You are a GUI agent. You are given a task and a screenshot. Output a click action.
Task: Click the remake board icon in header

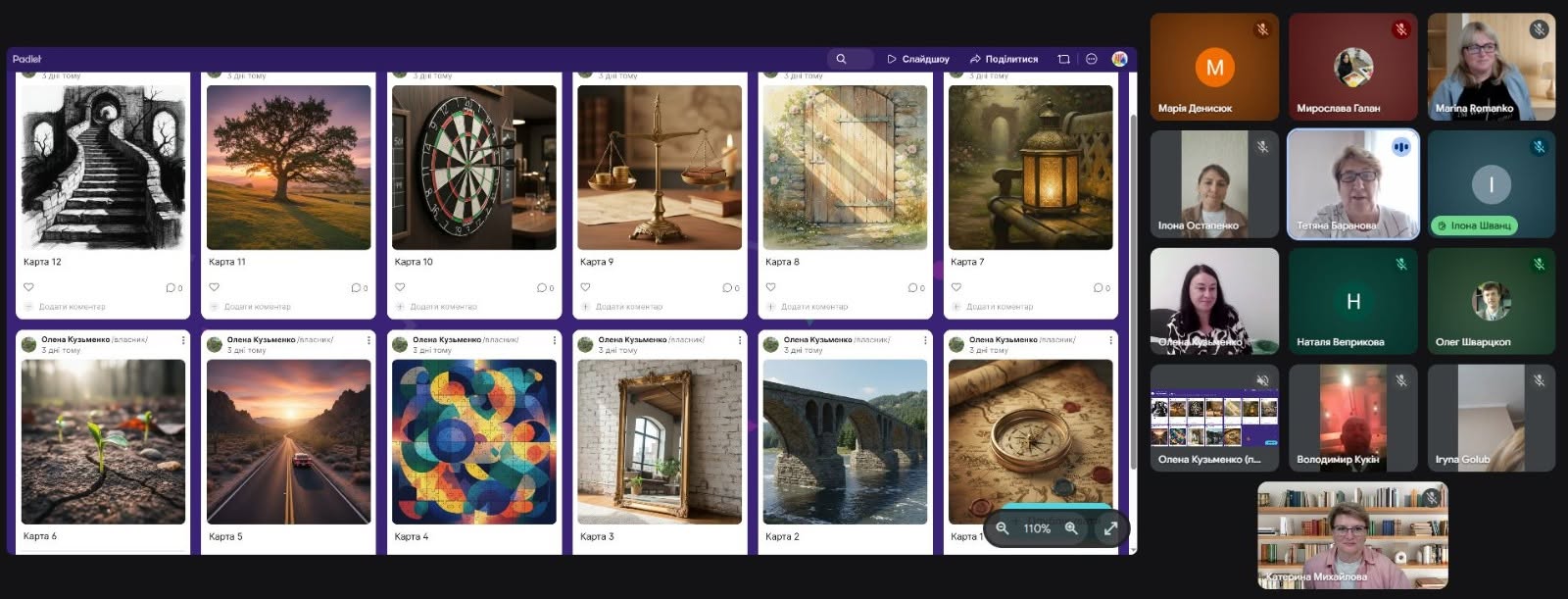[x=1063, y=59]
